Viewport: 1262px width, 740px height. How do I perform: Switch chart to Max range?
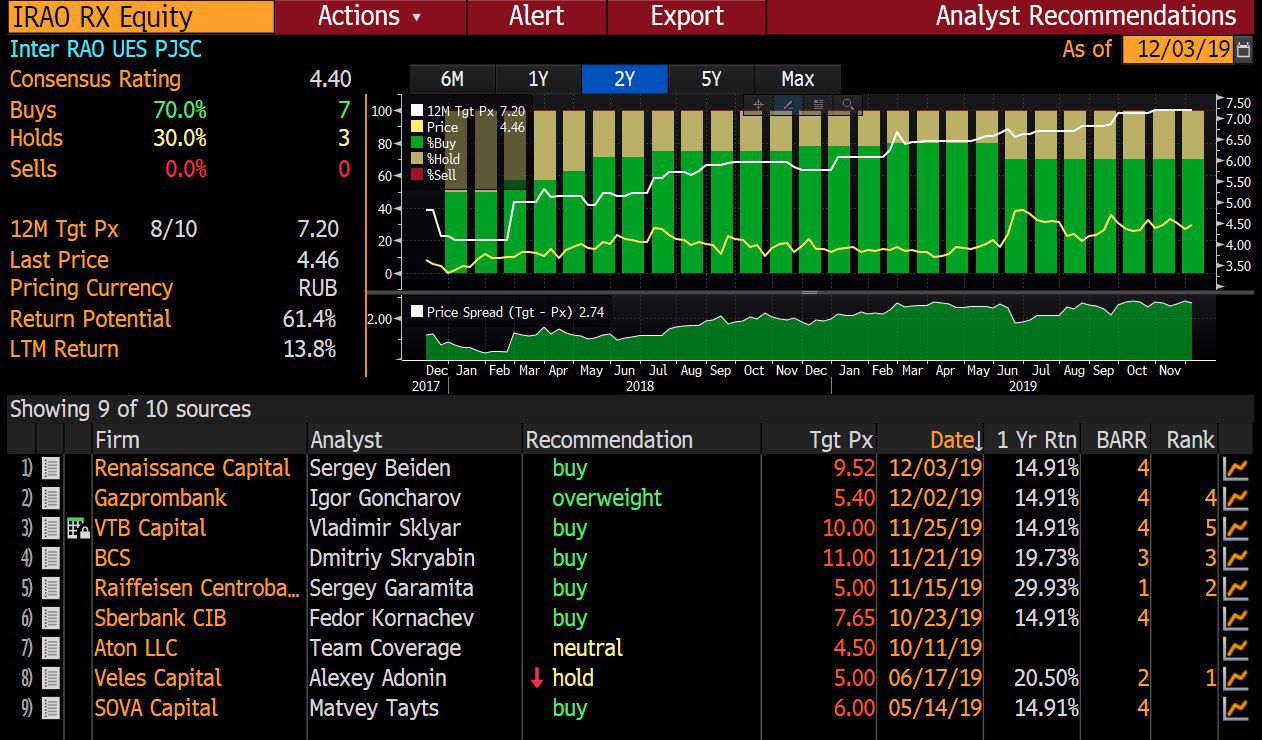tap(798, 79)
